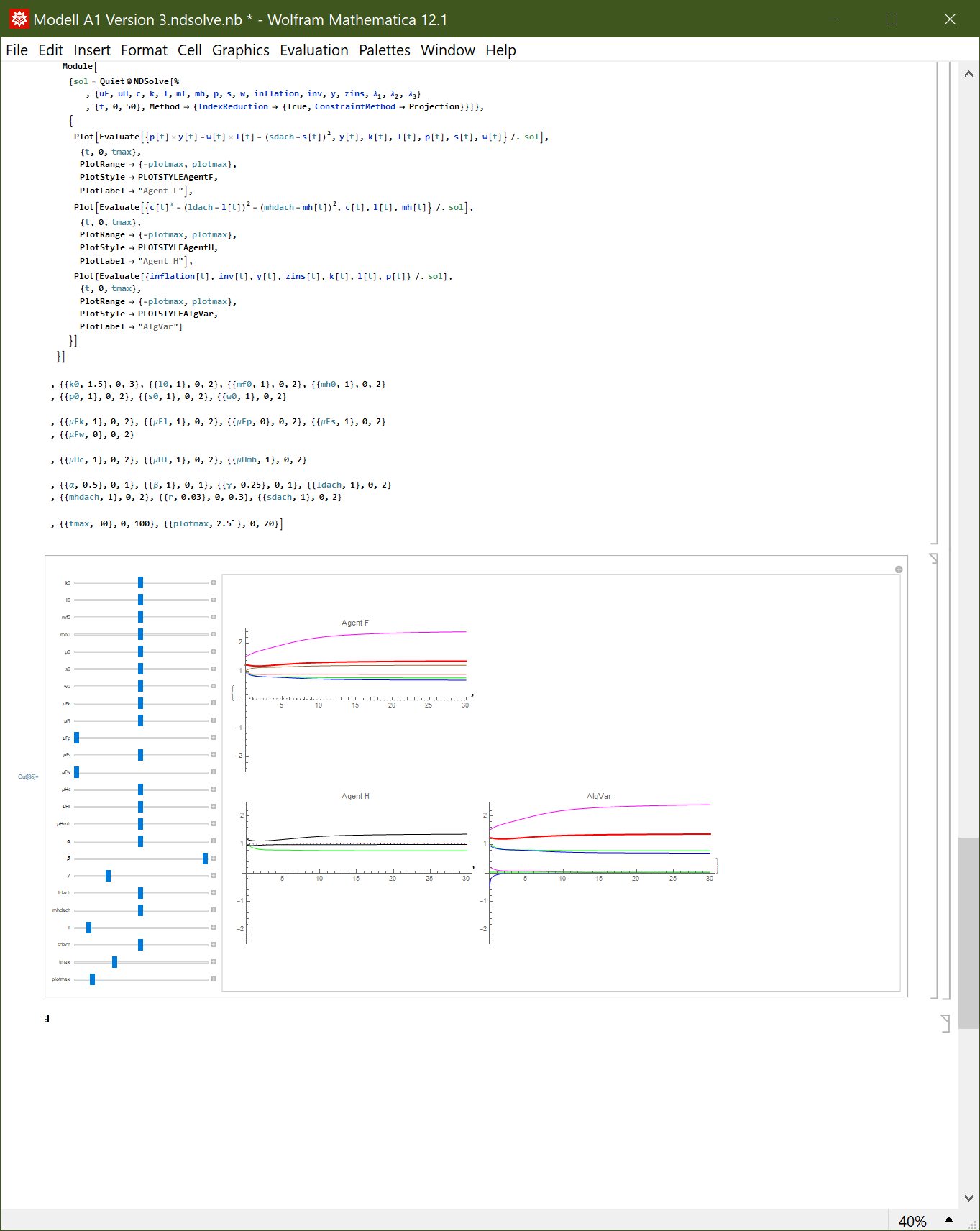
Task: Expand the mhdach slider controls with its plus button
Action: (214, 910)
